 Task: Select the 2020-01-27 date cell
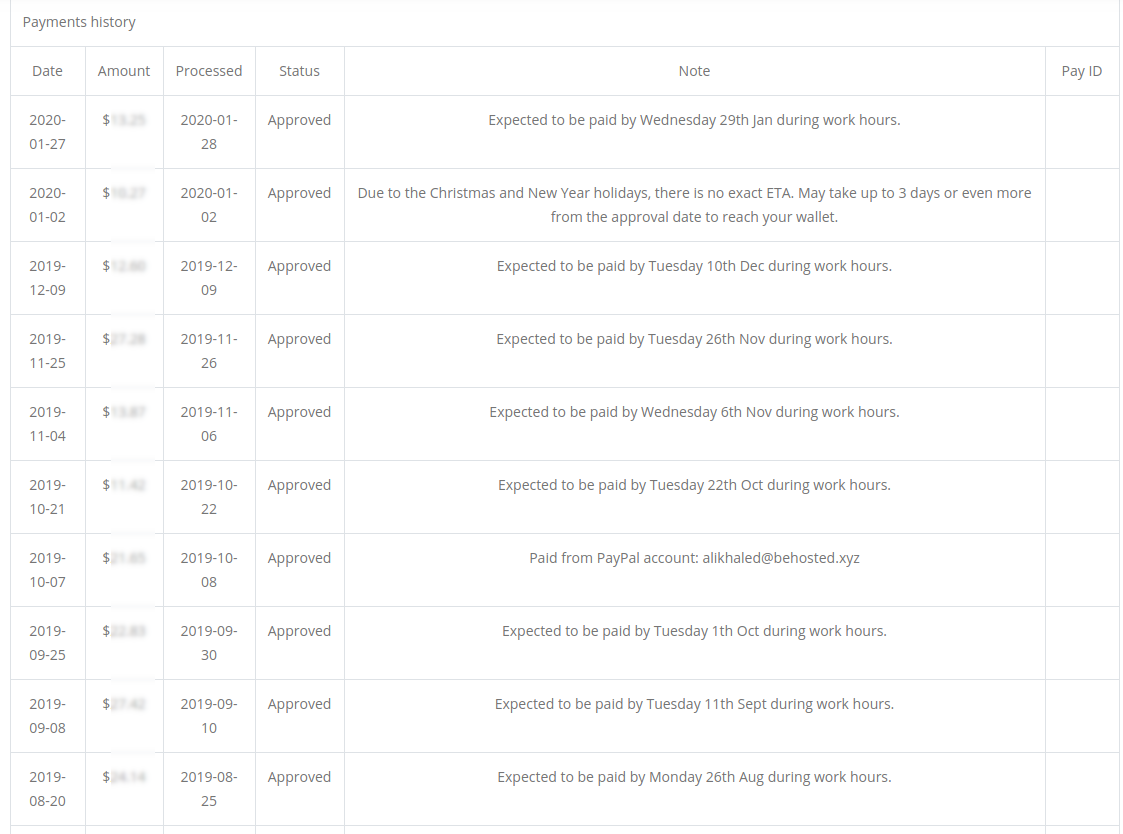point(47,132)
